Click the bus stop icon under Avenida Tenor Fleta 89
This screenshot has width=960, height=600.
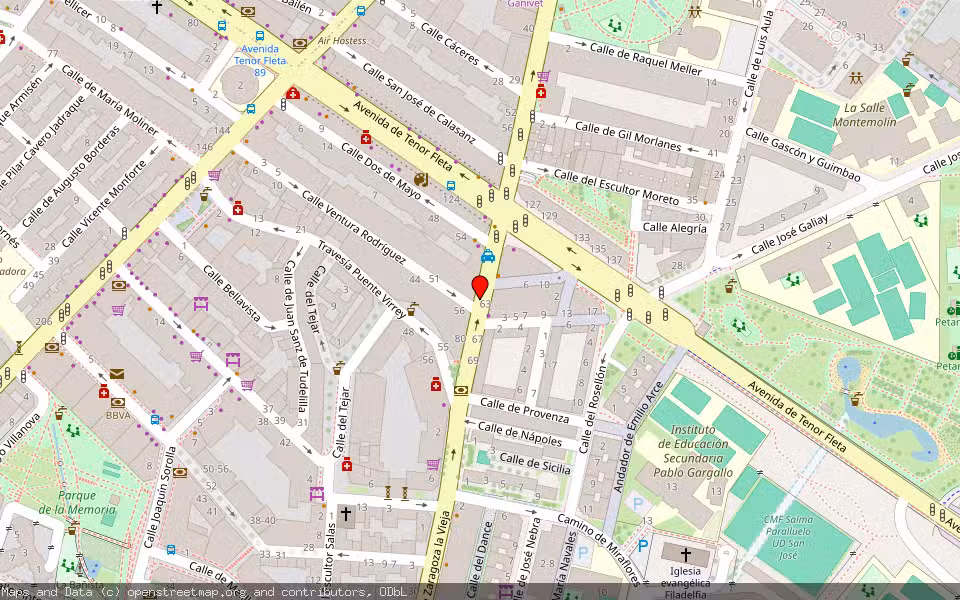point(250,109)
